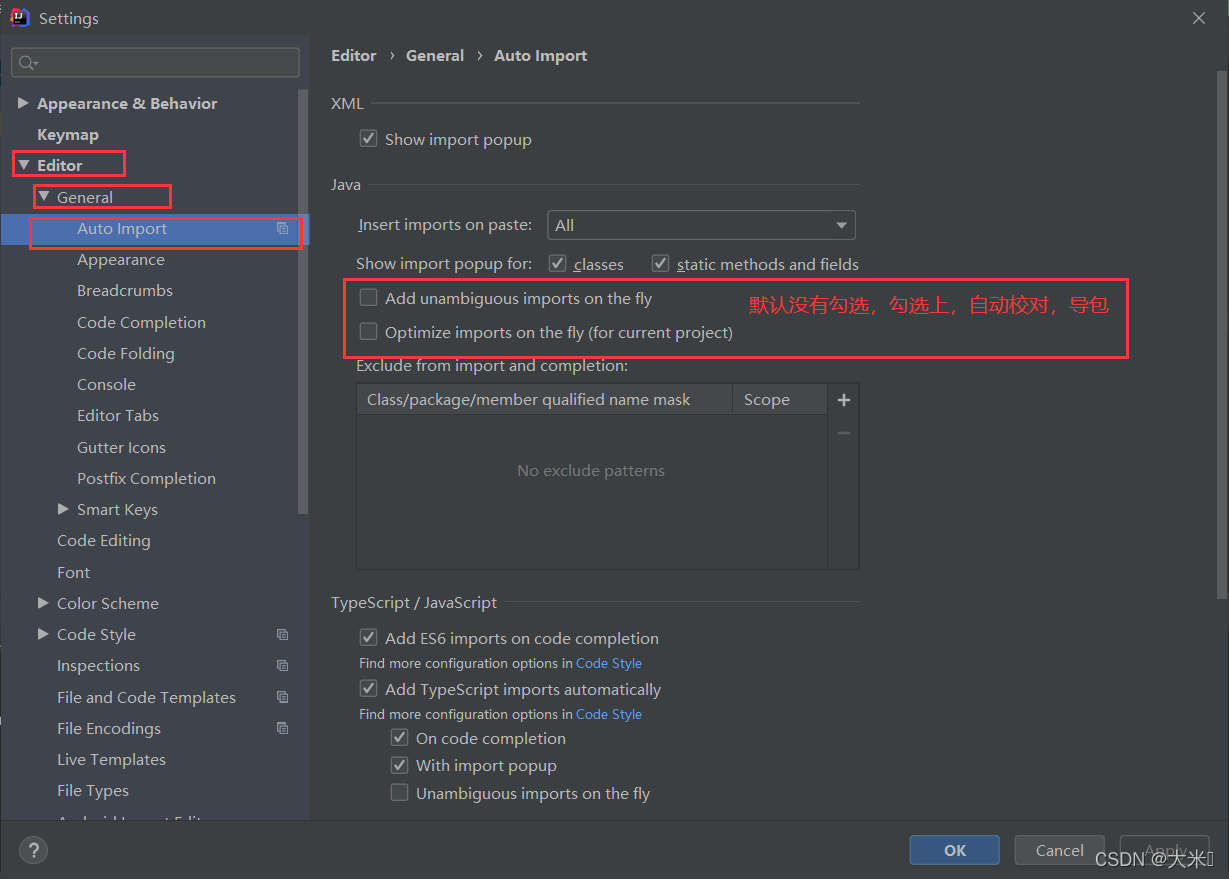Expand the Code Style node arrow in the tree
The image size is (1229, 879).
click(x=43, y=634)
